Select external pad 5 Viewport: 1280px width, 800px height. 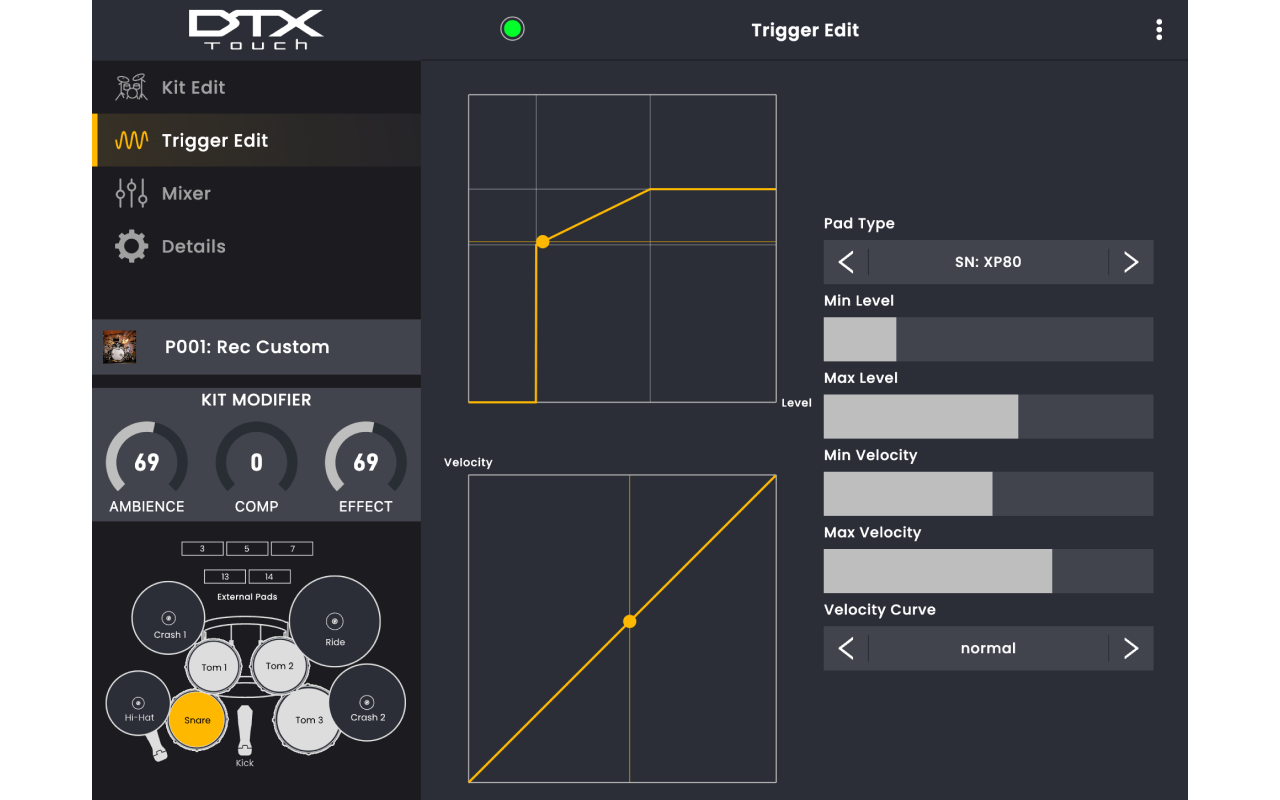click(247, 549)
